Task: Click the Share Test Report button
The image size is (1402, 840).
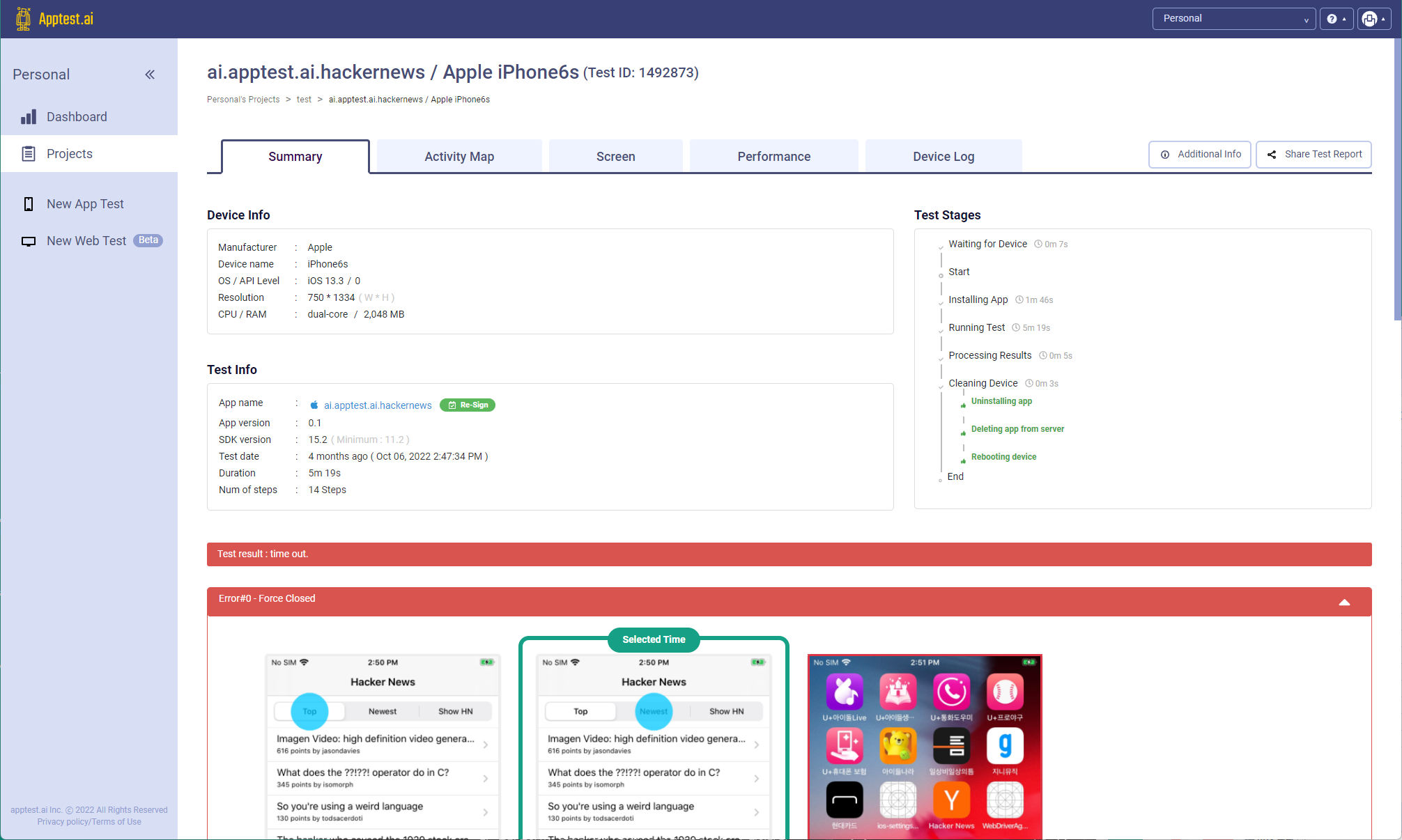Action: click(x=1314, y=155)
